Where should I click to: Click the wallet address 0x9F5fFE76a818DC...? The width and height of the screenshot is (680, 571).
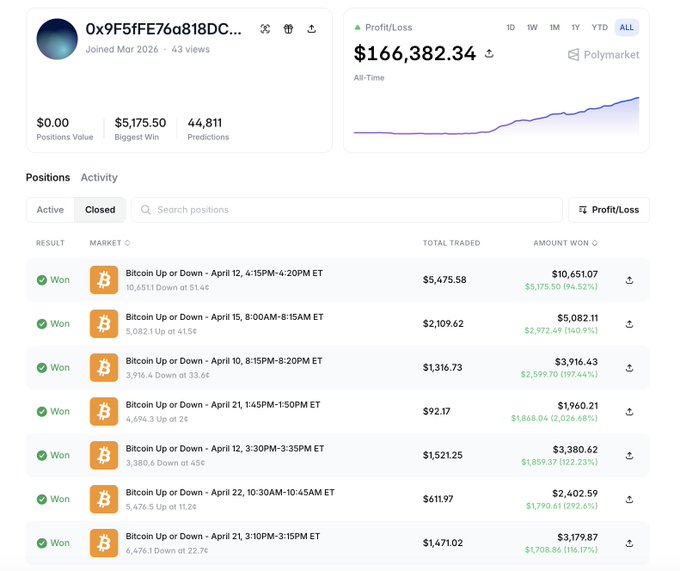tap(163, 29)
